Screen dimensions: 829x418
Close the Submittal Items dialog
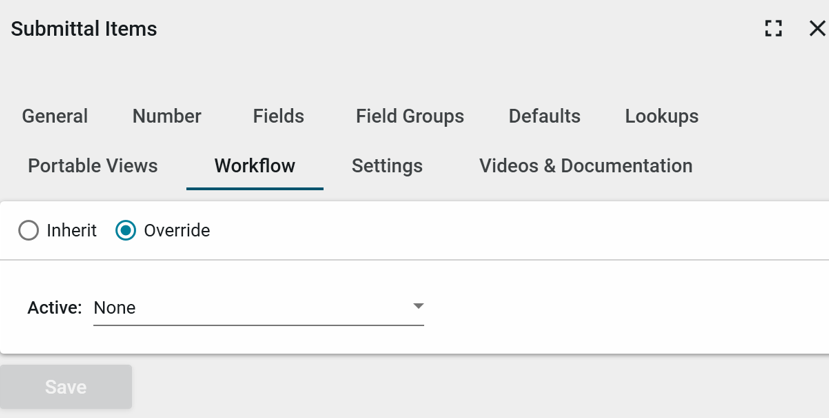coord(817,29)
